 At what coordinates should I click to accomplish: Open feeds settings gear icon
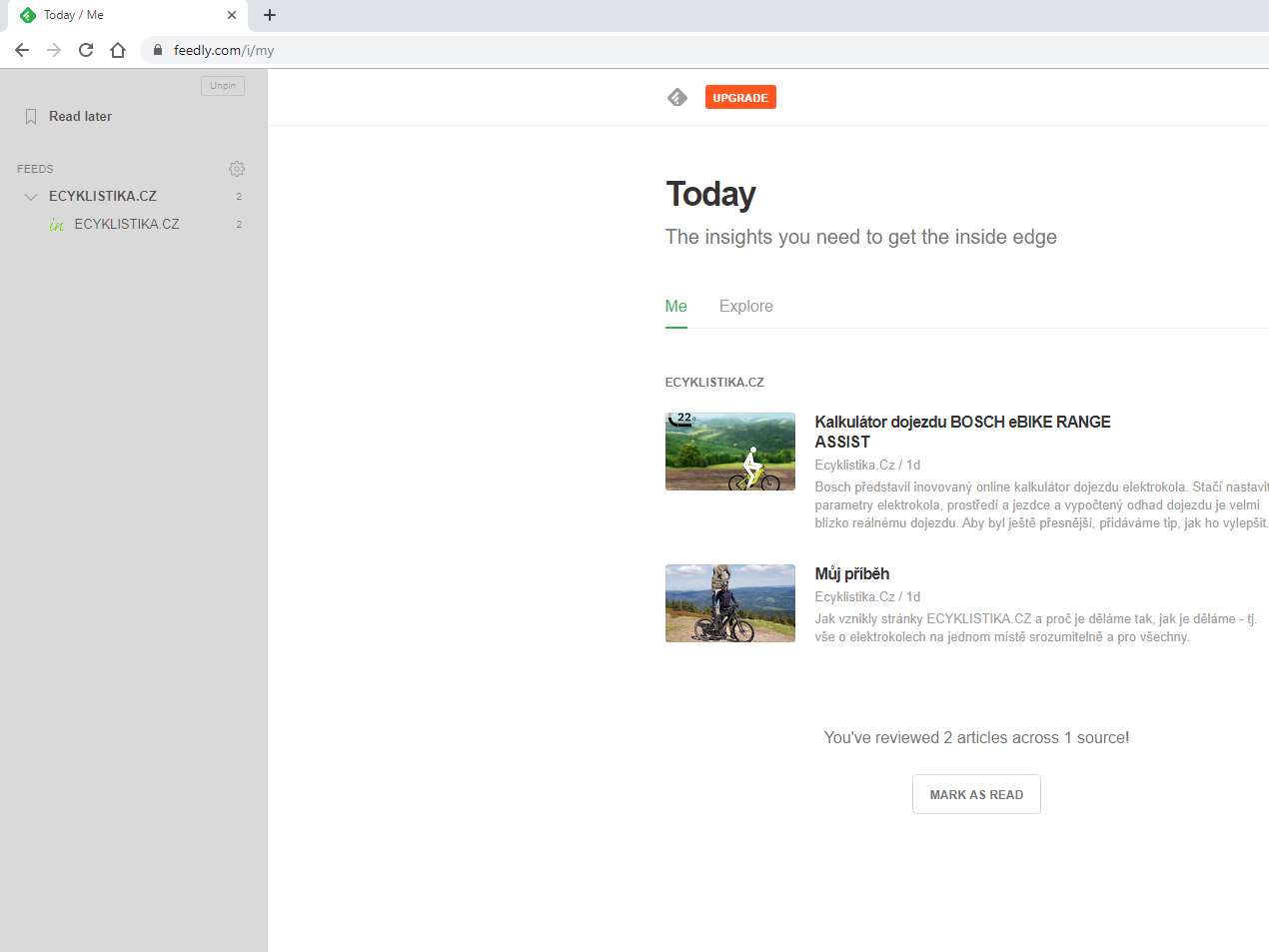237,169
